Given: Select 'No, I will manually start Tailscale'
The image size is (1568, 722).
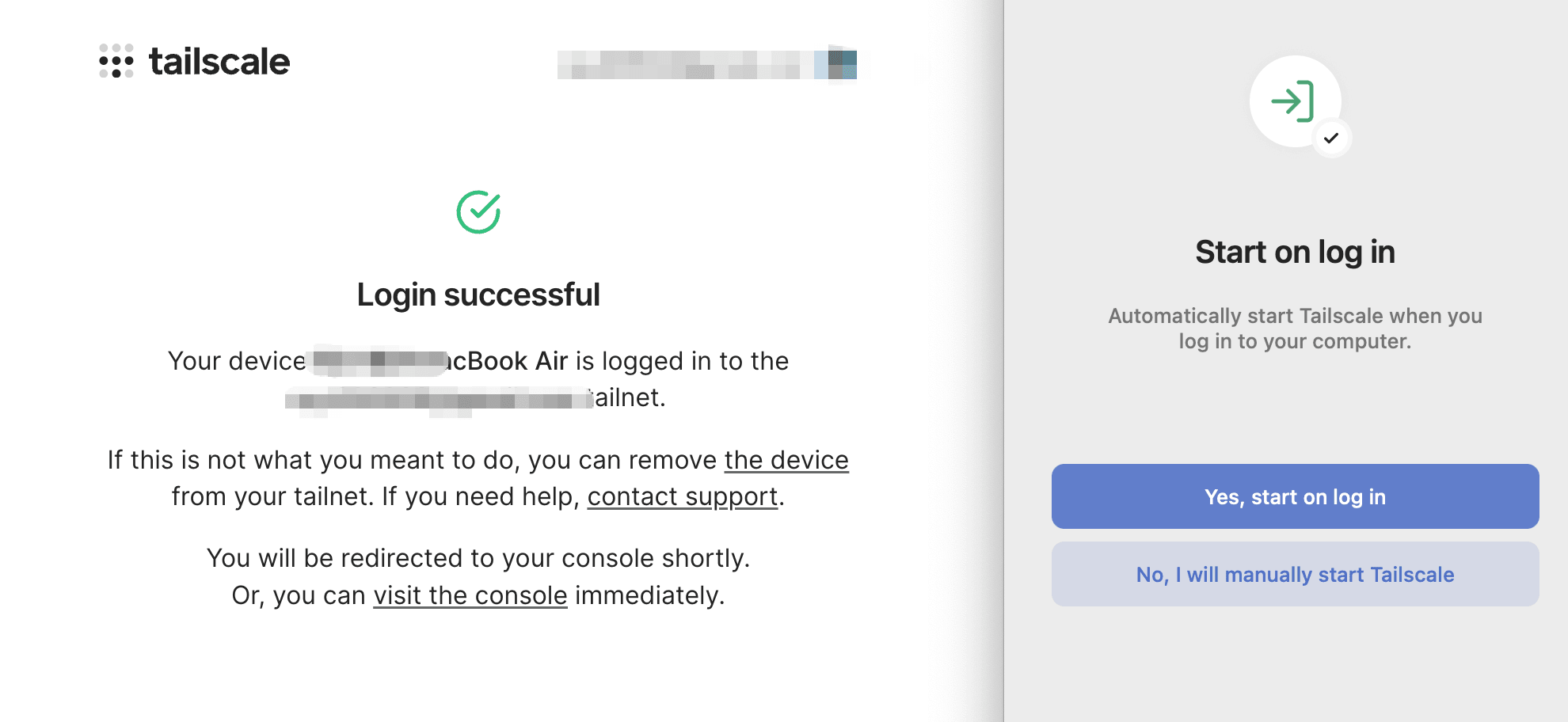Looking at the screenshot, I should point(1296,574).
